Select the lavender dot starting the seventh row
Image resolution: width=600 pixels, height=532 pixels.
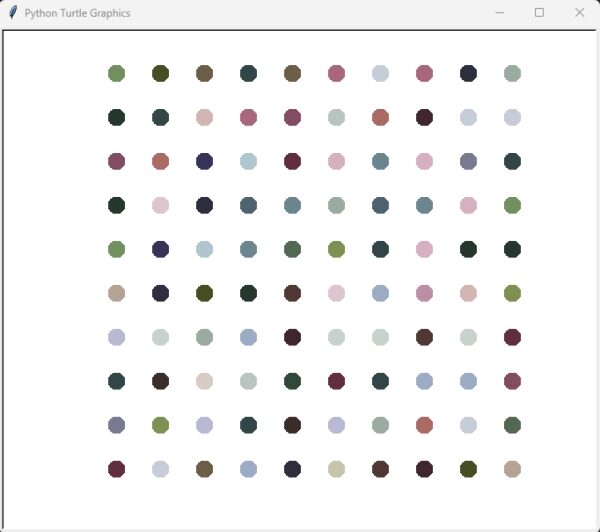116,337
